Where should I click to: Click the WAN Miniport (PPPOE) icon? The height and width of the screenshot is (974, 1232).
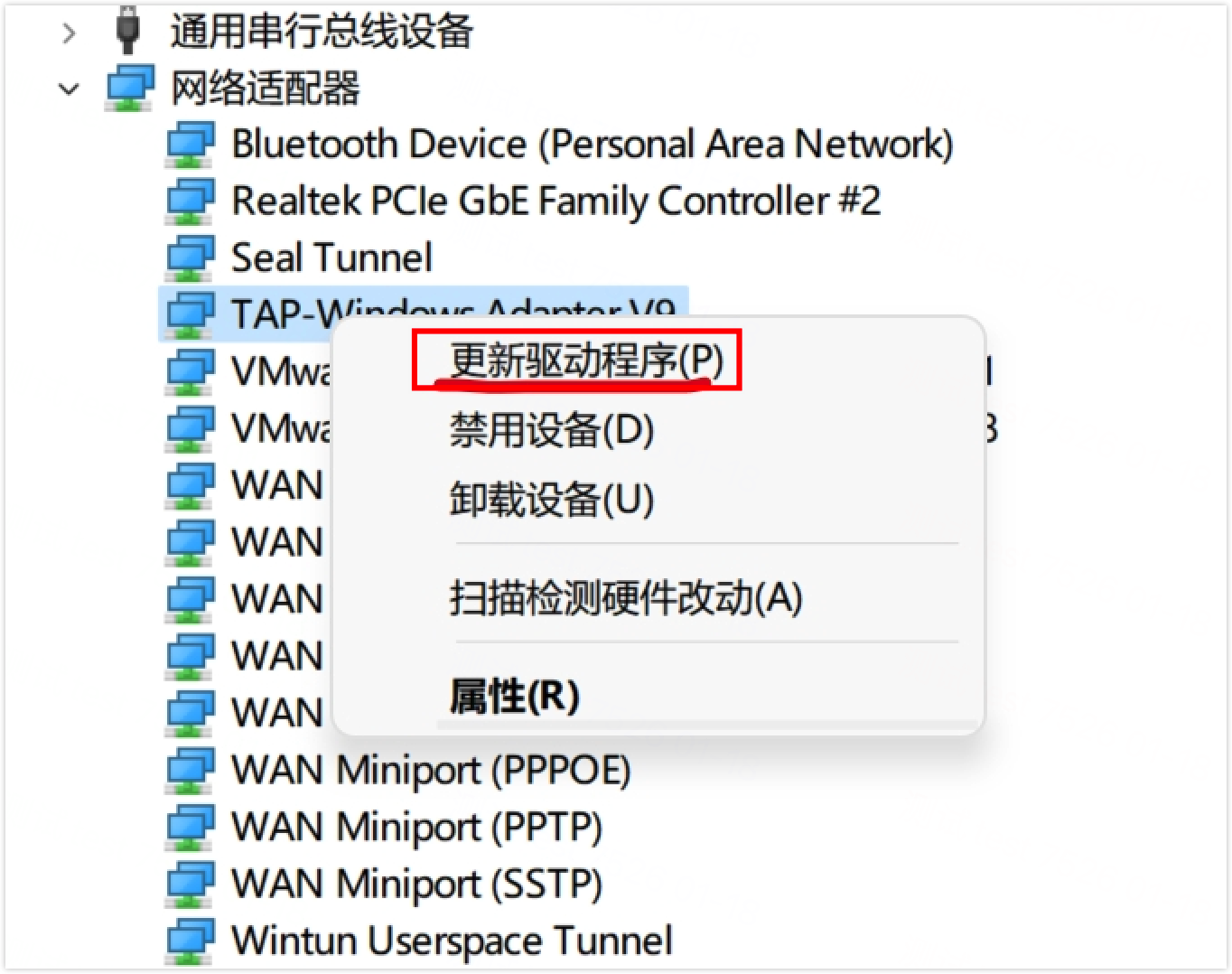pos(190,771)
